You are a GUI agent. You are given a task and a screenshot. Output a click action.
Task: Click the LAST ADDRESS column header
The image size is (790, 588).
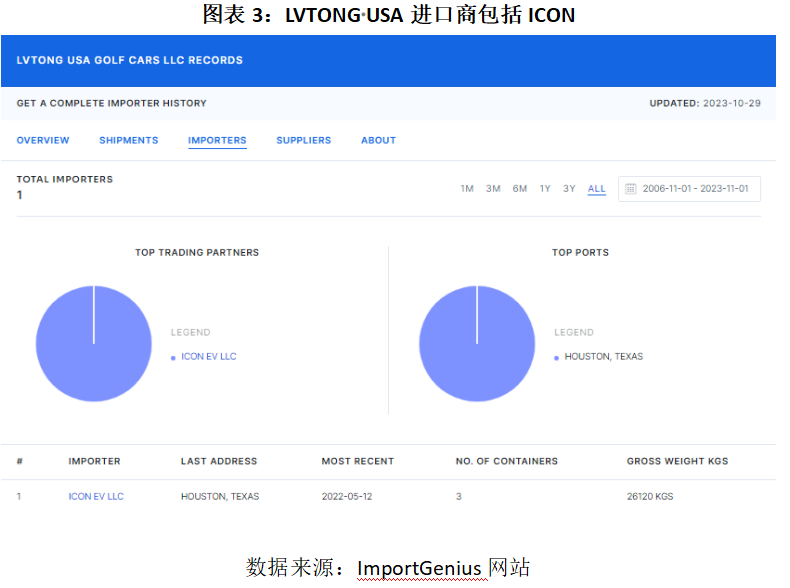click(x=219, y=461)
